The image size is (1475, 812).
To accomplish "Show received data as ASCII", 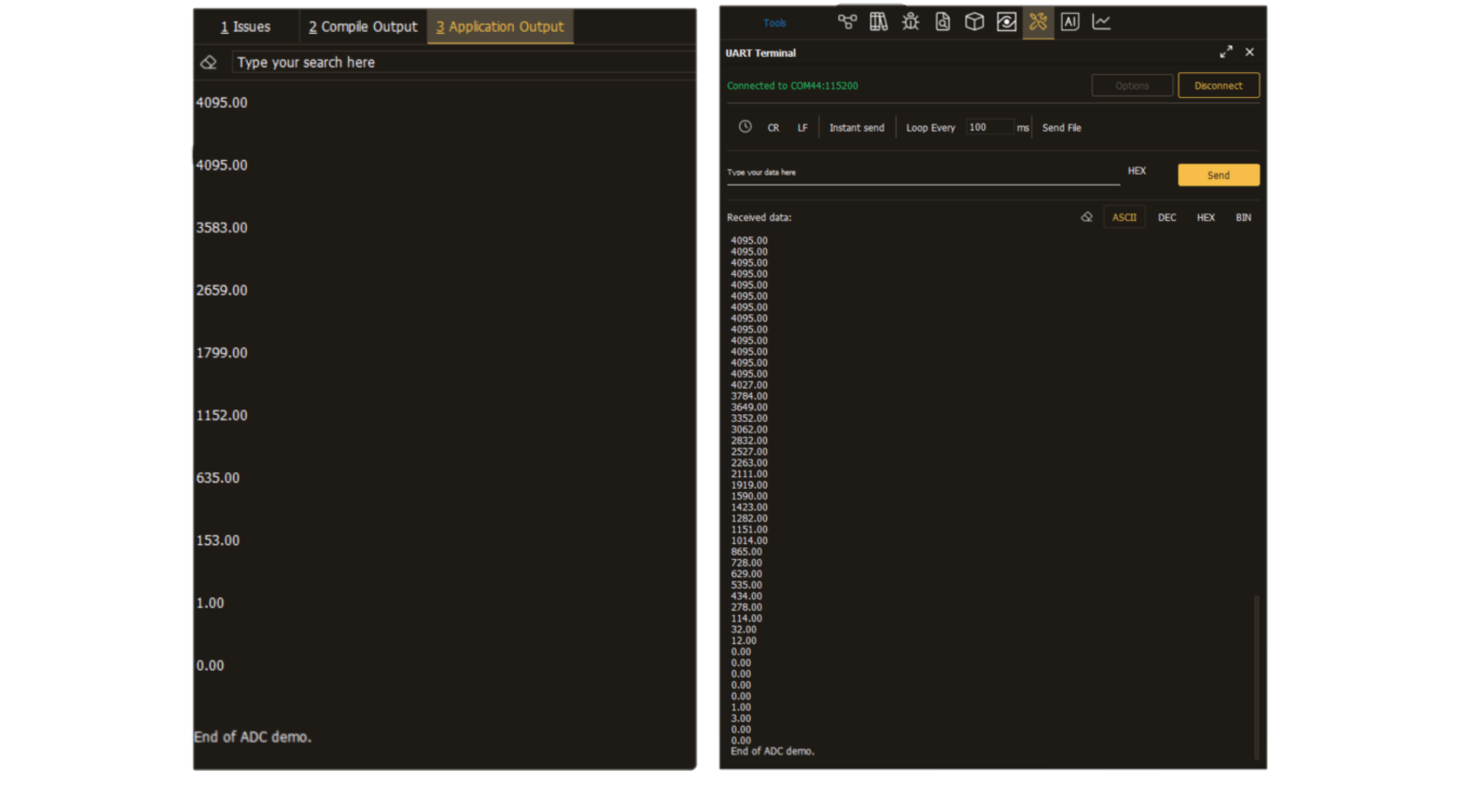I will tap(1124, 217).
